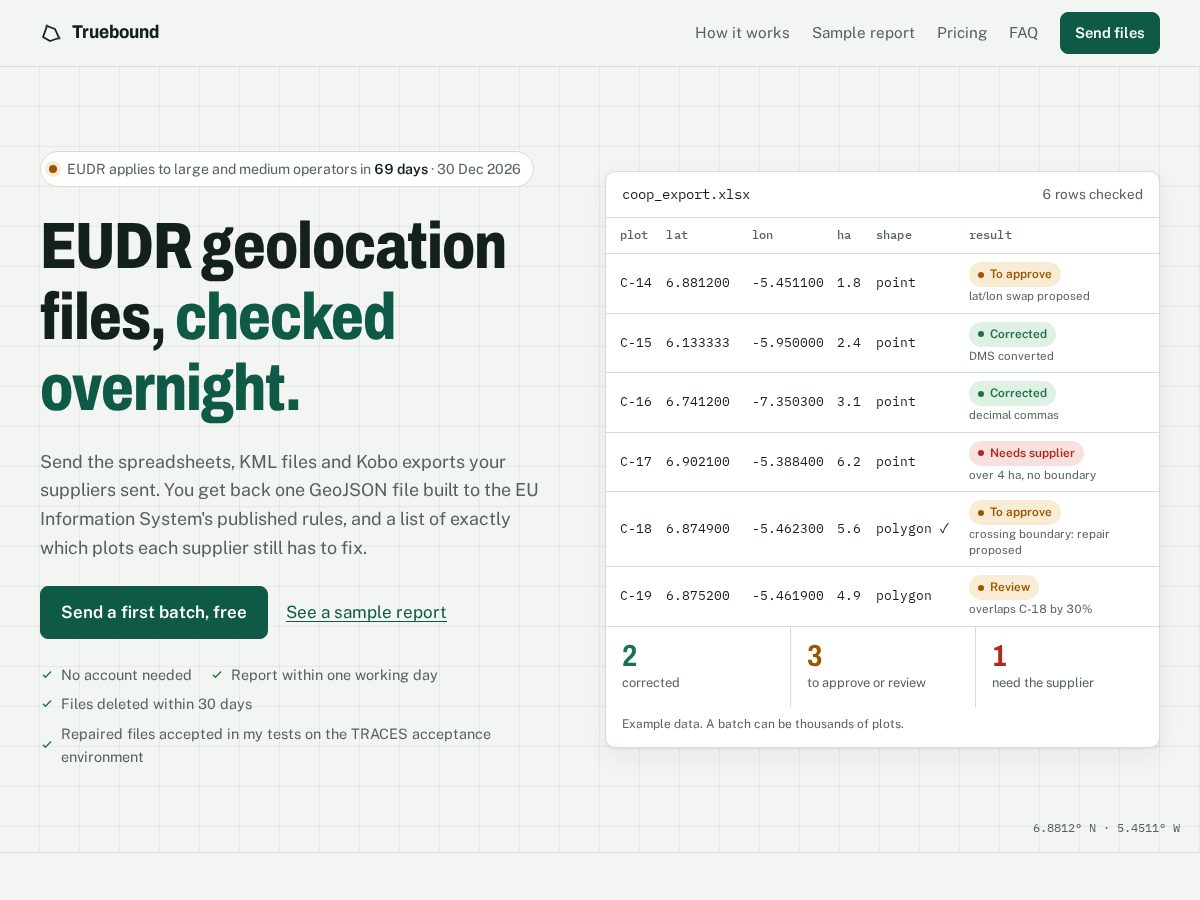Click the hectare value 5.6
This screenshot has width=1200, height=900.
click(x=849, y=529)
